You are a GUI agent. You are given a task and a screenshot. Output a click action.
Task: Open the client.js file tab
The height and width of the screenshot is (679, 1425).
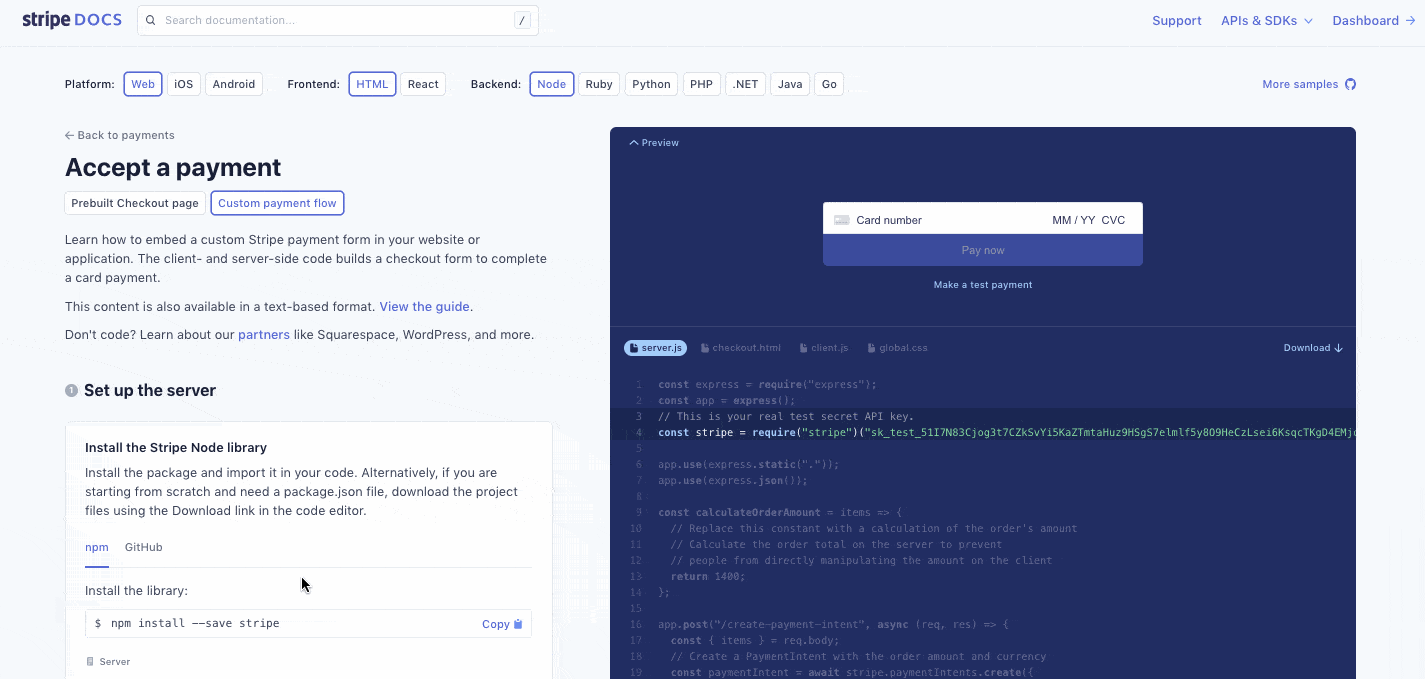coord(823,348)
